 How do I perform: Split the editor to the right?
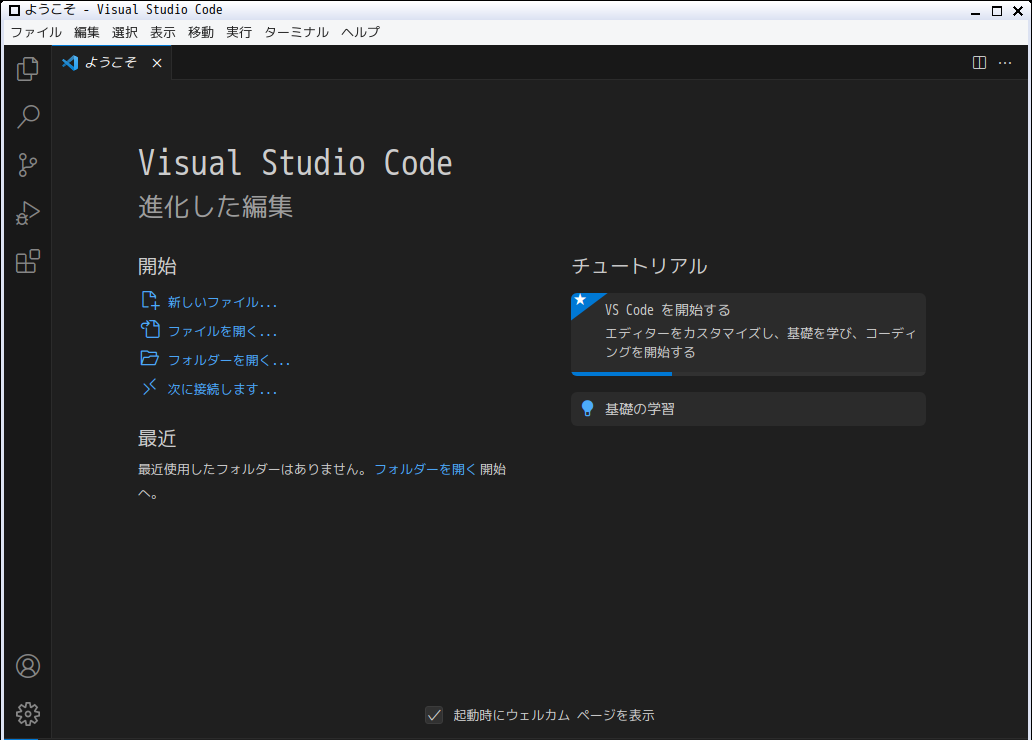pyautogui.click(x=979, y=63)
